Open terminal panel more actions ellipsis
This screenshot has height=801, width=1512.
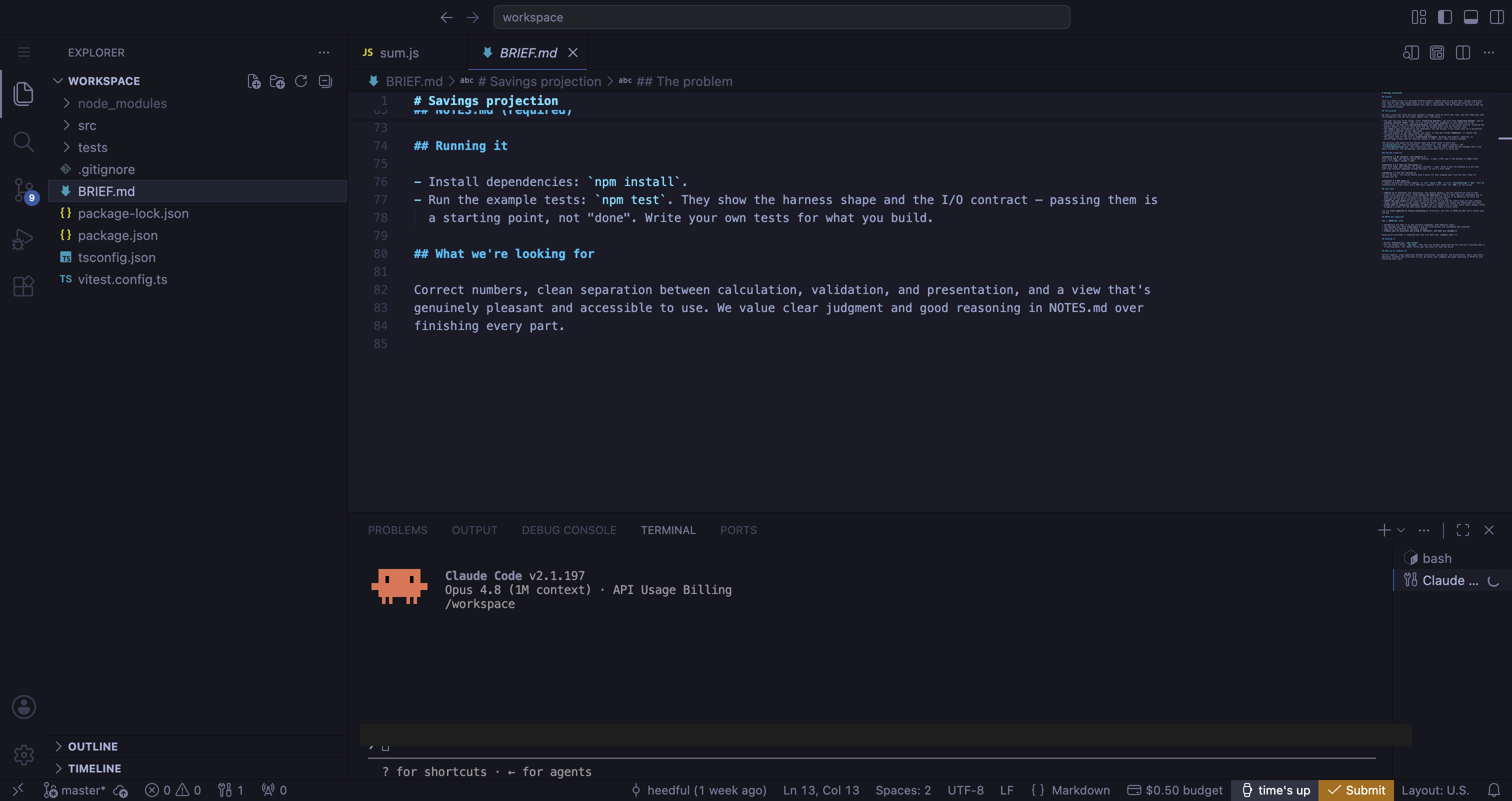1424,530
